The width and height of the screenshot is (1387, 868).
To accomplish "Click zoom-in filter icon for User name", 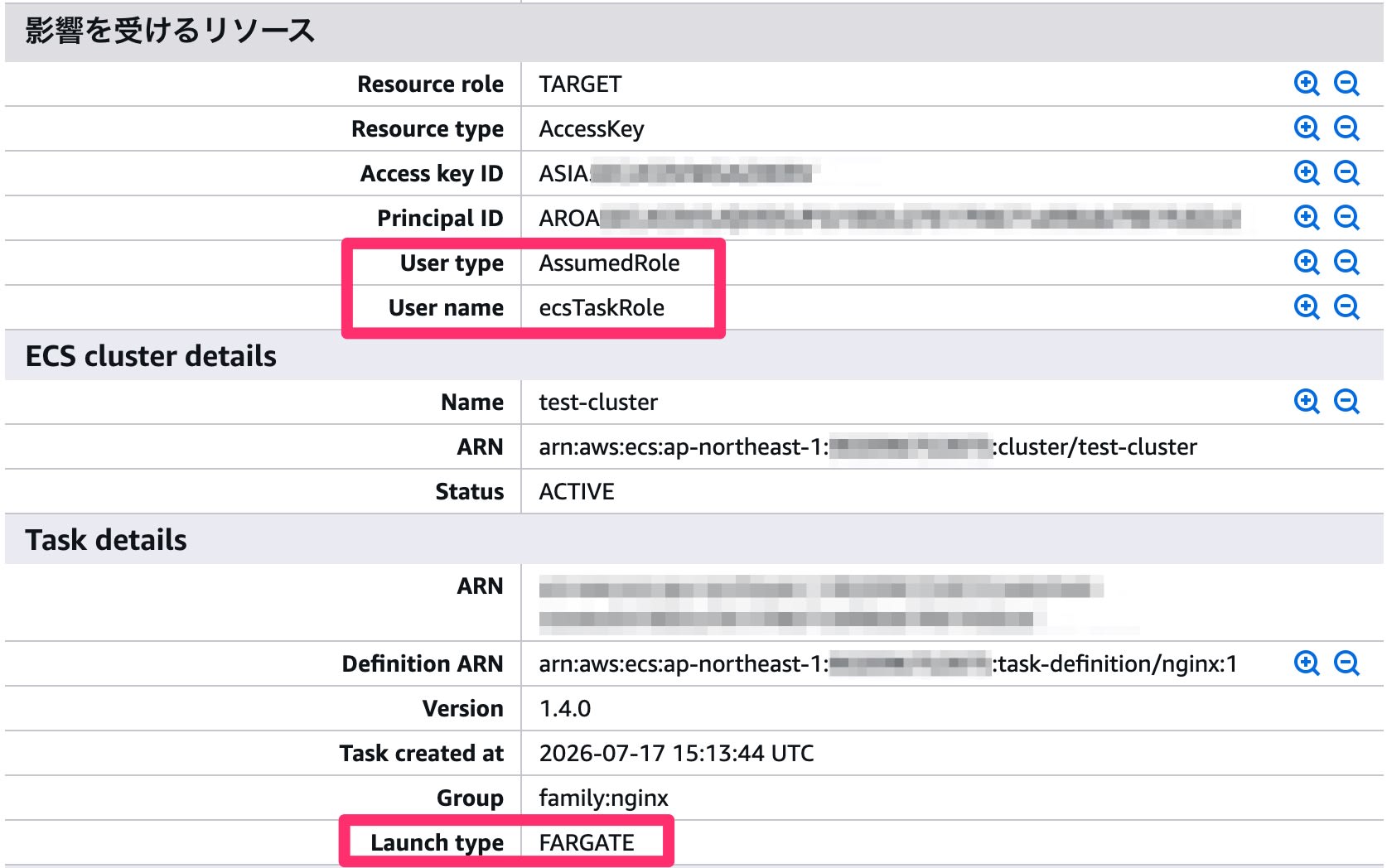I will (x=1307, y=307).
